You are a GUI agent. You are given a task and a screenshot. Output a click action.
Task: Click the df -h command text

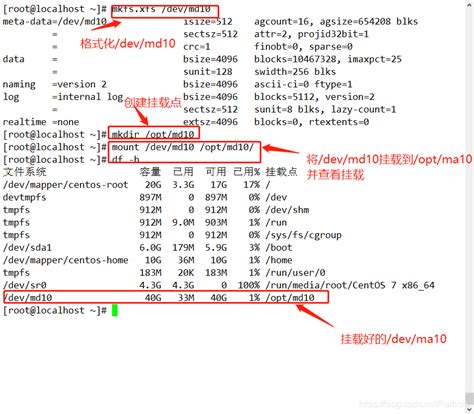click(125, 159)
